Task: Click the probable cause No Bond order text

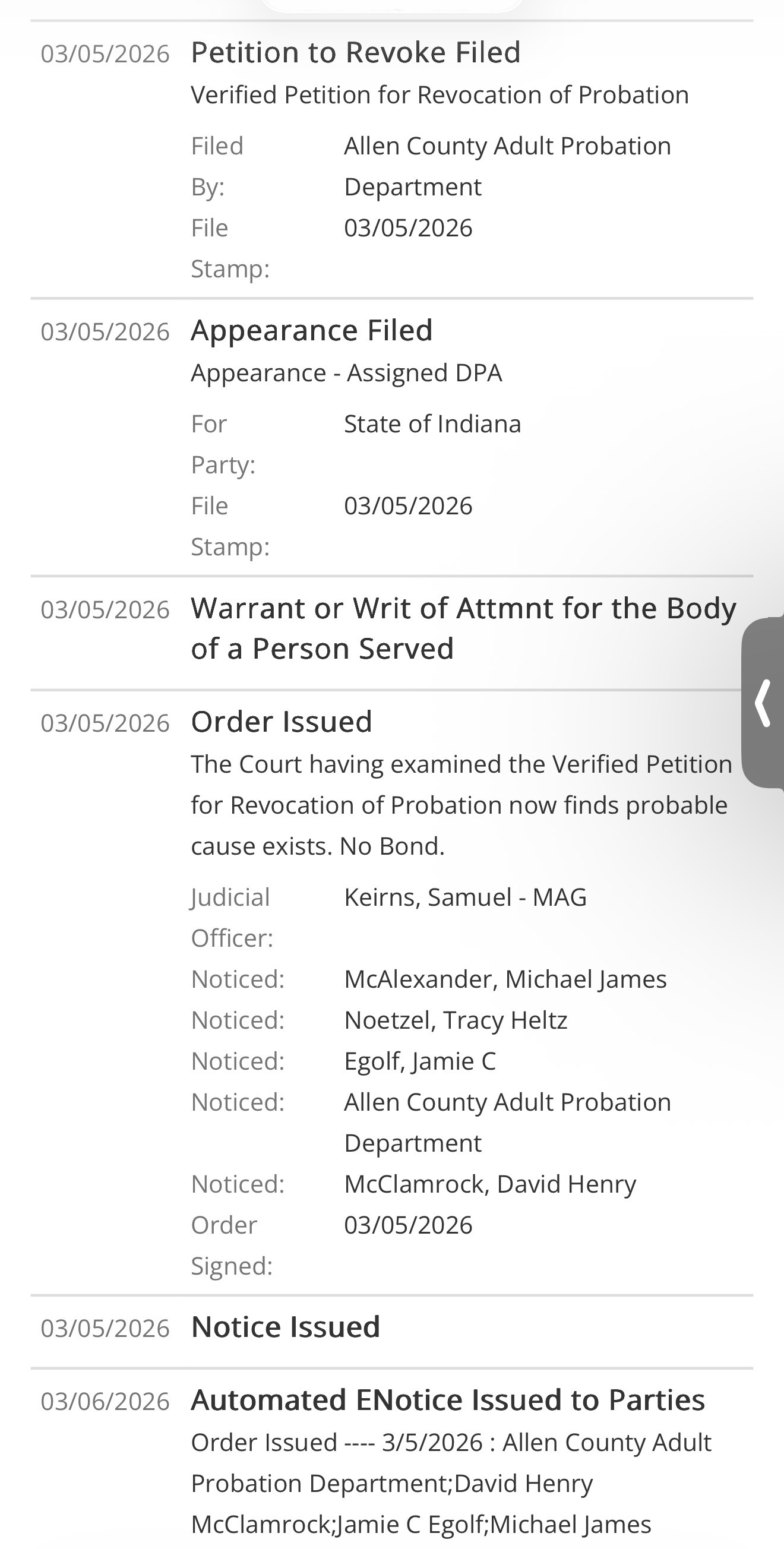Action: pos(461,805)
